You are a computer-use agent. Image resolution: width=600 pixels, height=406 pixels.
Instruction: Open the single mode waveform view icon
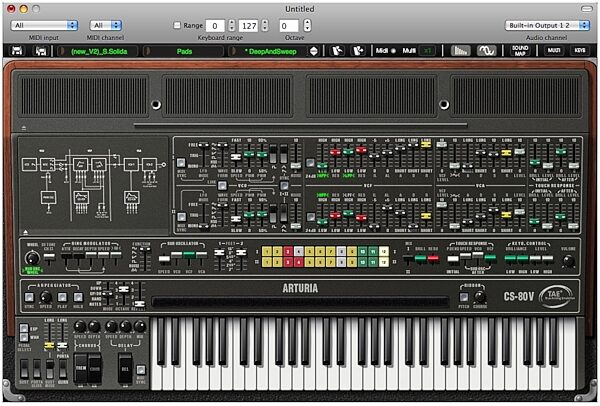click(x=486, y=51)
